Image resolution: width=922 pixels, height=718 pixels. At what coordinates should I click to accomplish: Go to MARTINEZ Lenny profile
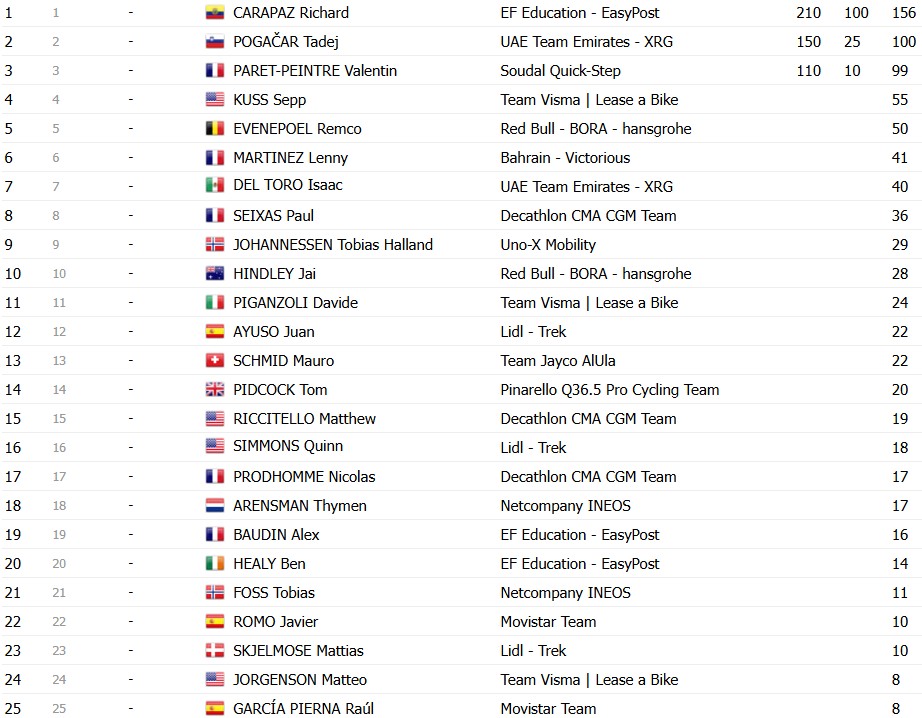click(x=290, y=158)
